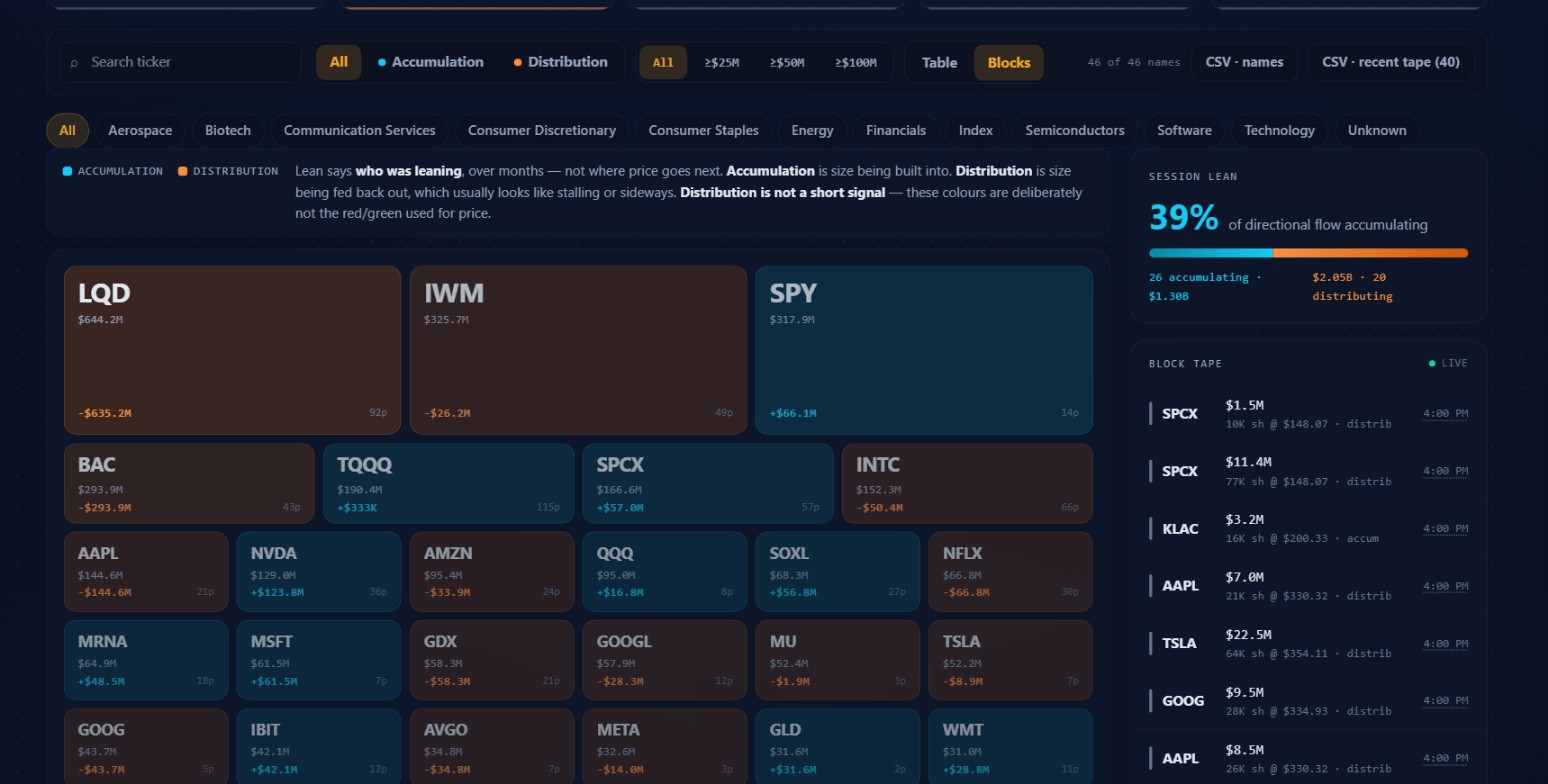This screenshot has width=1548, height=784.
Task: Filter by the Semiconductors sector
Action: click(1075, 130)
